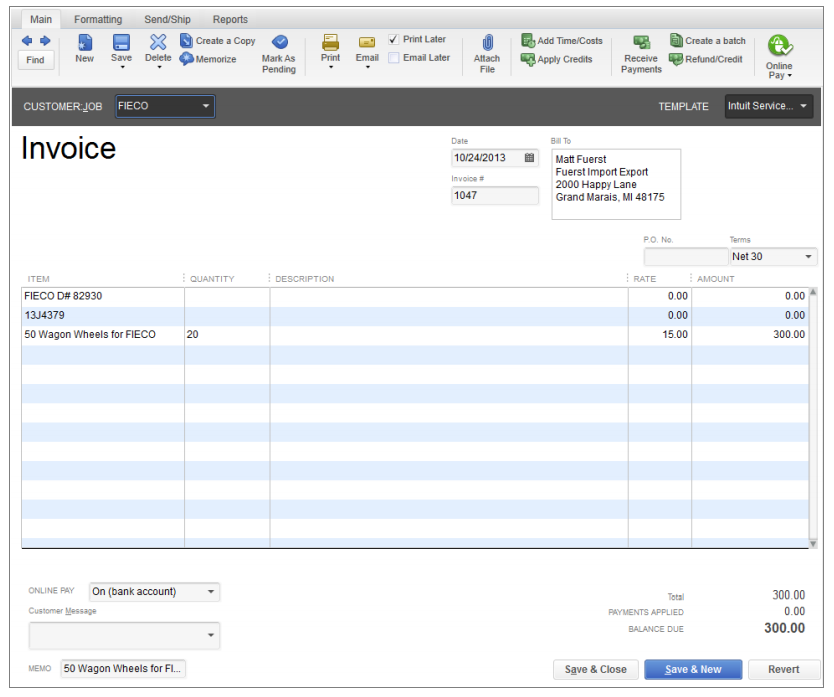Click rate cell showing 15.00

tap(660, 335)
